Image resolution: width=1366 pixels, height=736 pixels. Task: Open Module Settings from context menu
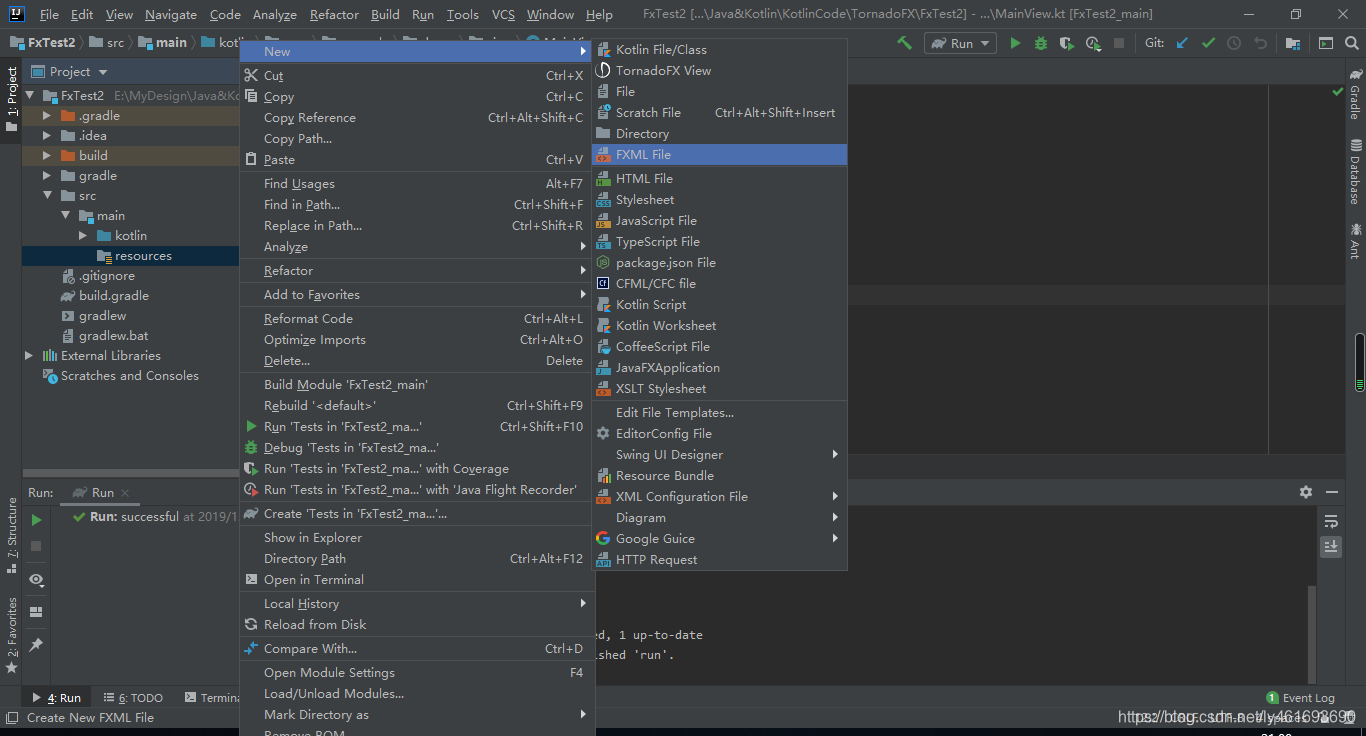416,672
